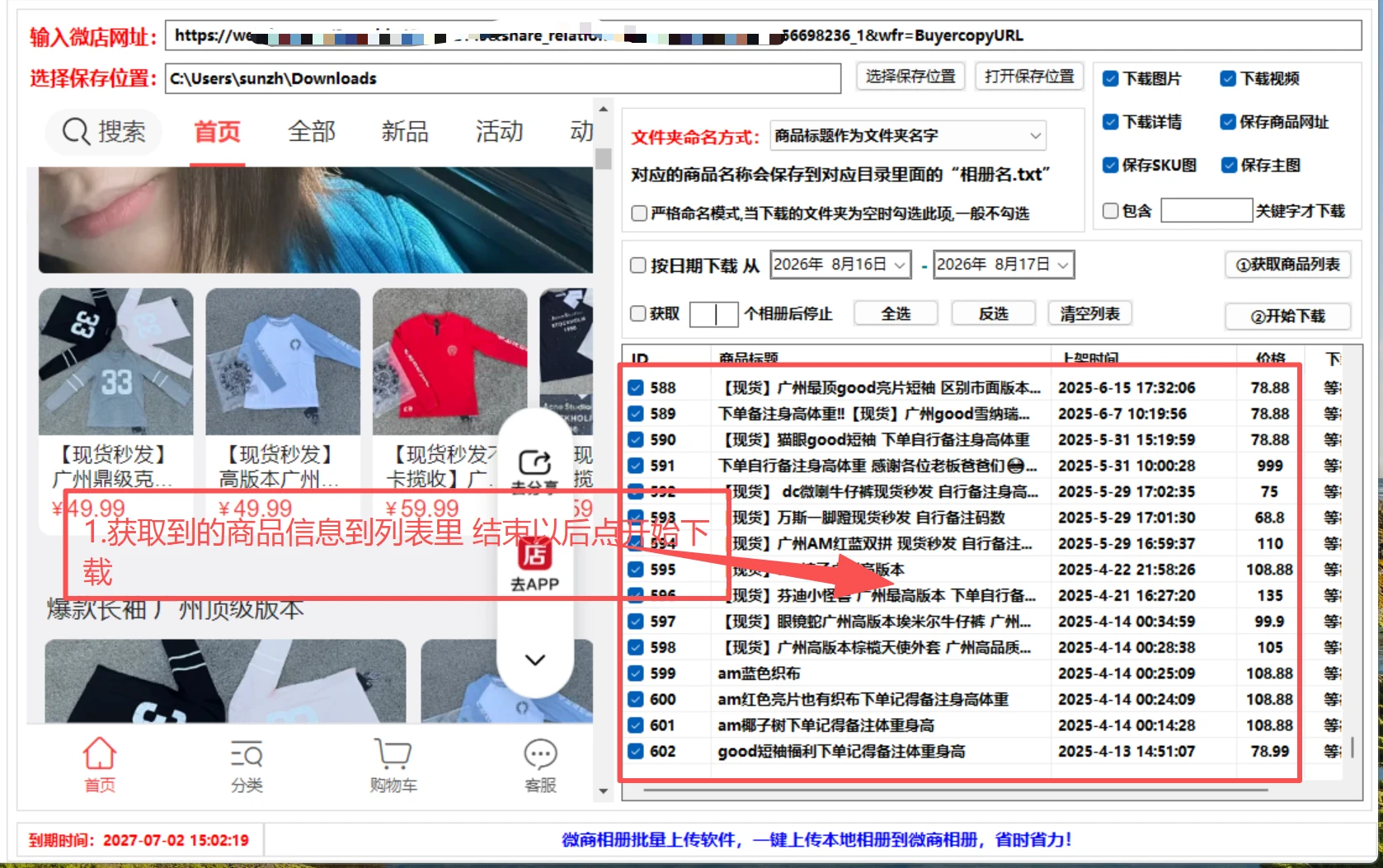
Task: Open the start date picker showing 8月16日
Action: (840, 265)
